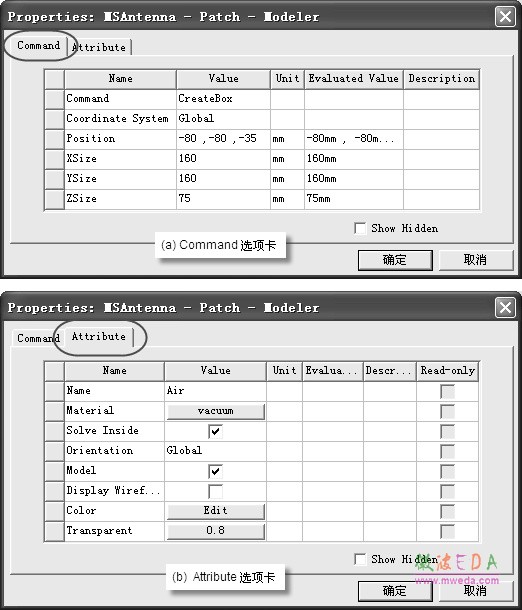Close the lower Properties dialog

(x=505, y=308)
